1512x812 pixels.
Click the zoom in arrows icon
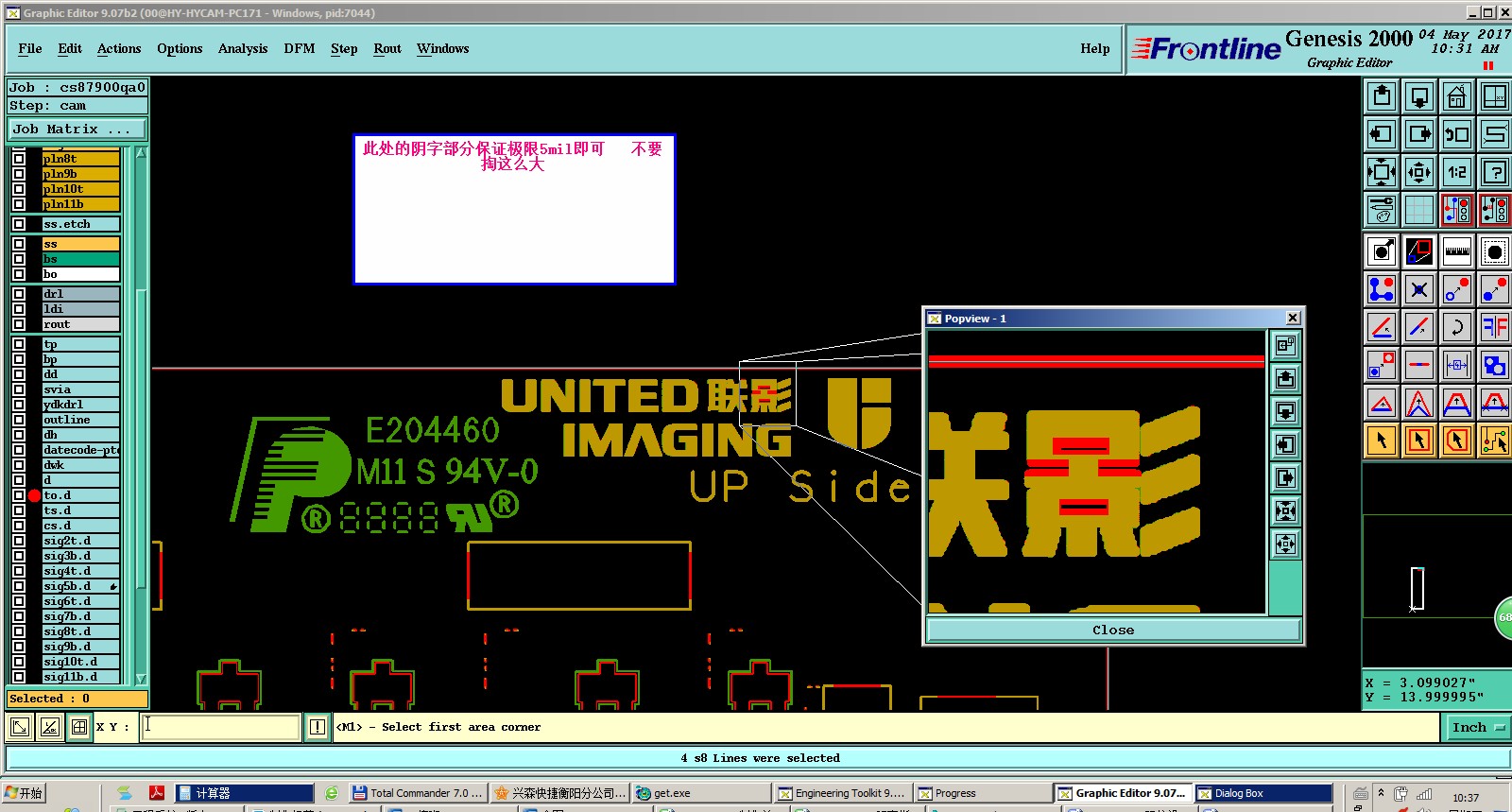point(1382,172)
